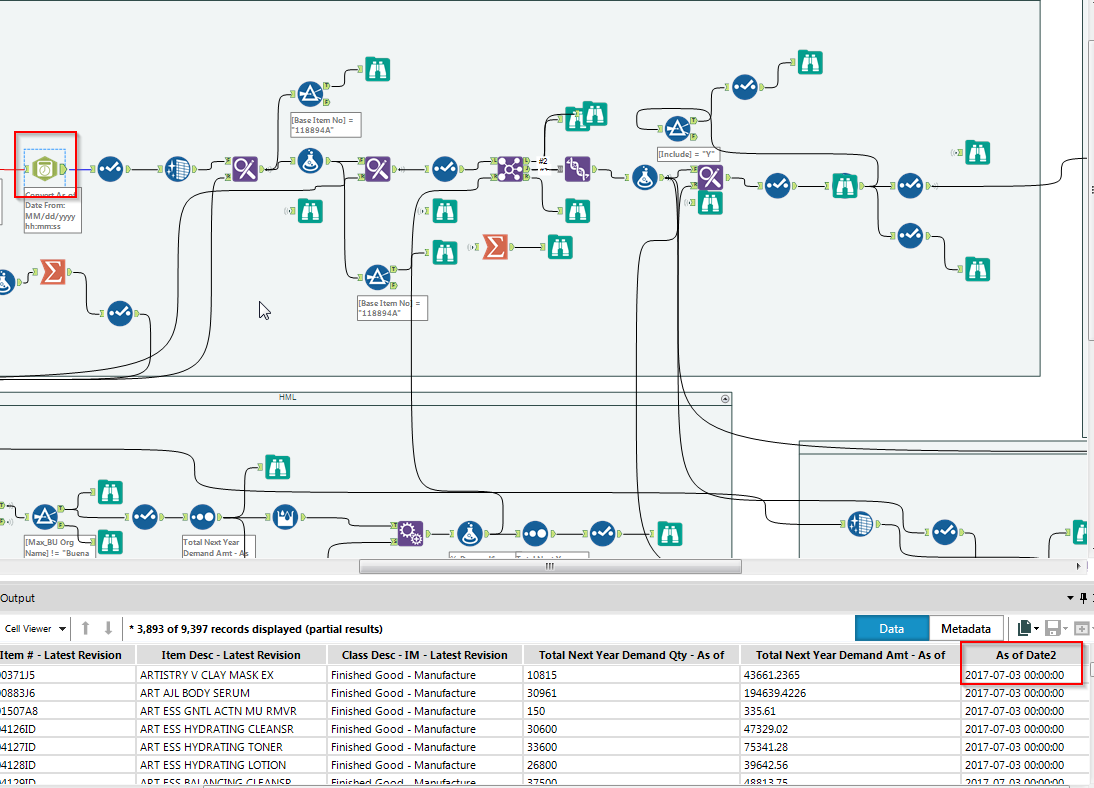The width and height of the screenshot is (1094, 788).
Task: Click the Join tool with multiple inputs
Action: pos(510,168)
